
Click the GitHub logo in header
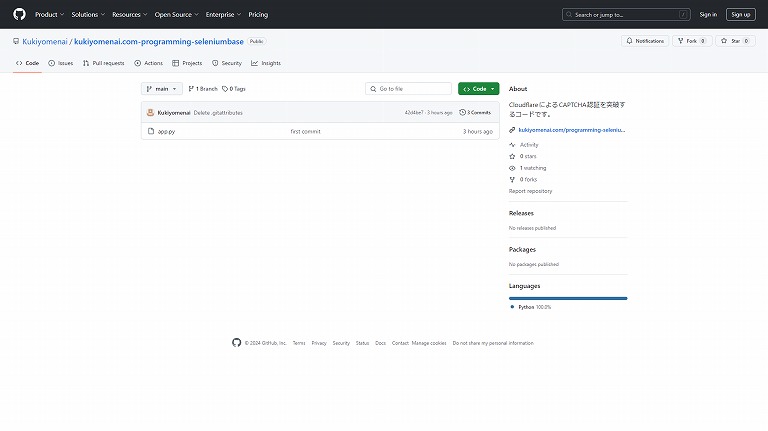coord(19,14)
